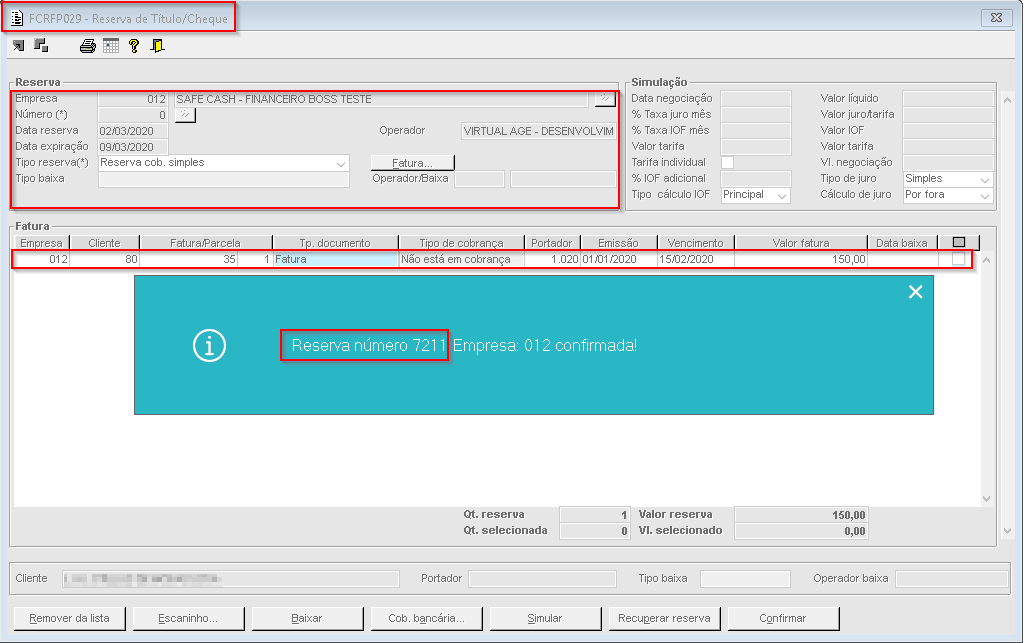Click the Data reserva field 02/03/2020

[133, 131]
